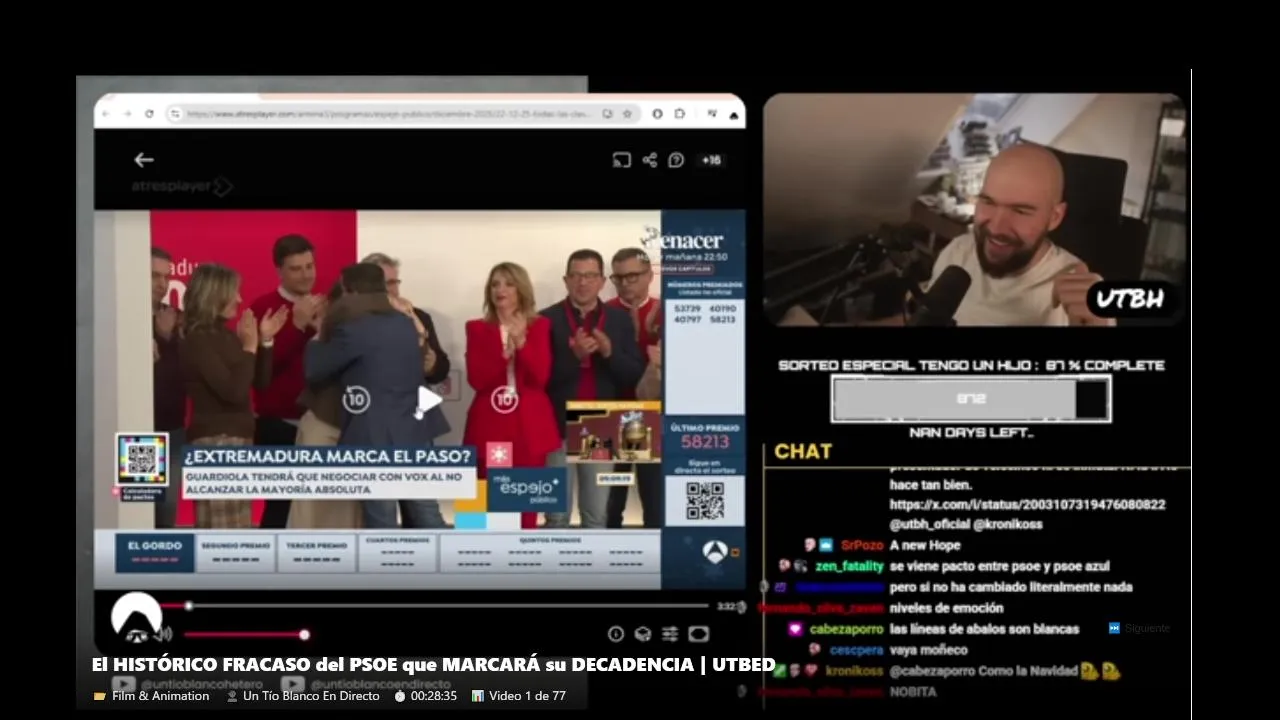Go back in the browser

(106, 114)
